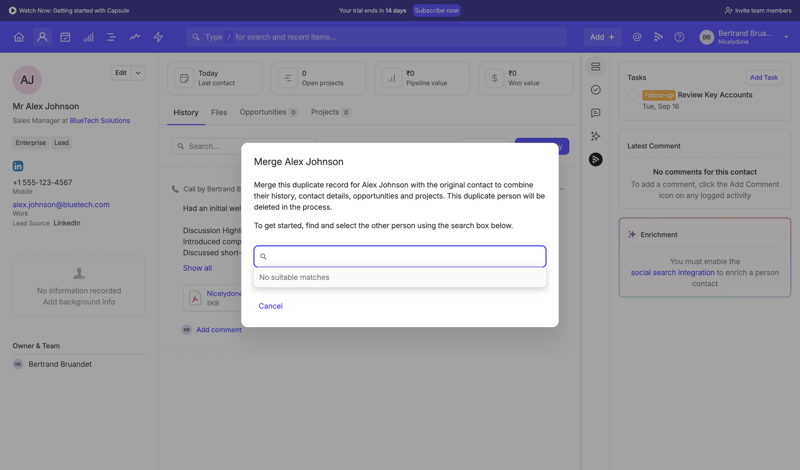Open the social search integration link
Screen dimensions: 800x470
(672, 273)
